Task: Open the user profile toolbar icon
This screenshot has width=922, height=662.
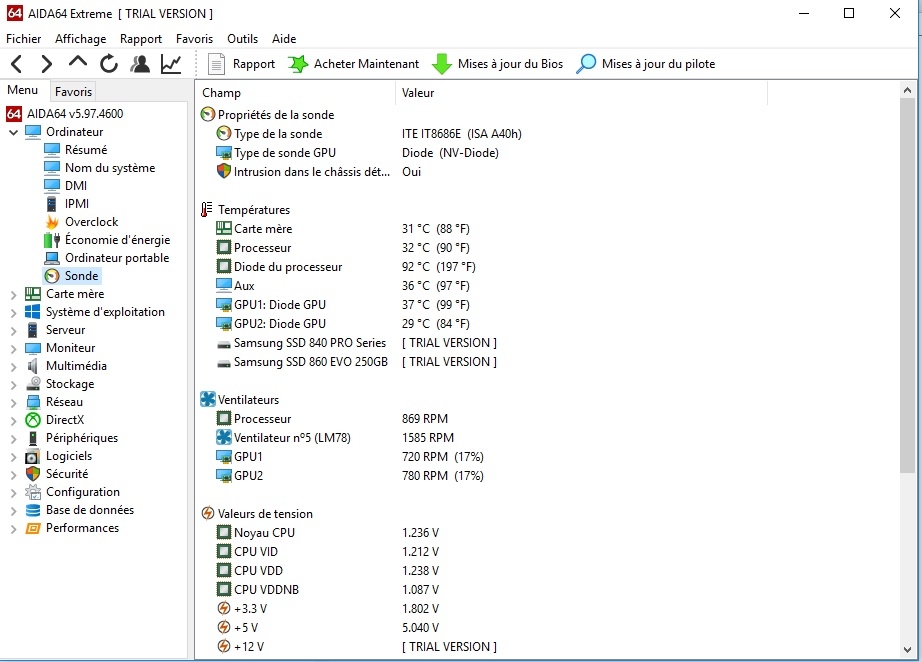Action: coord(140,64)
